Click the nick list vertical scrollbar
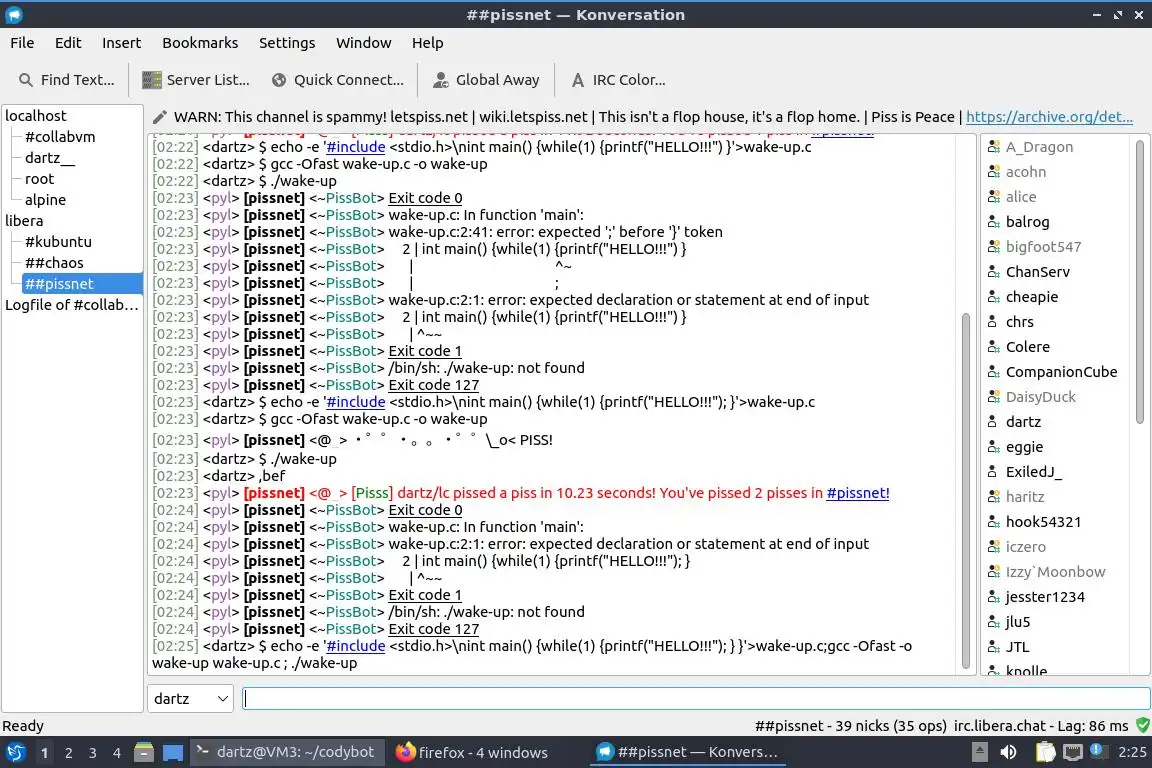Viewport: 1152px width, 768px height. click(1140, 283)
